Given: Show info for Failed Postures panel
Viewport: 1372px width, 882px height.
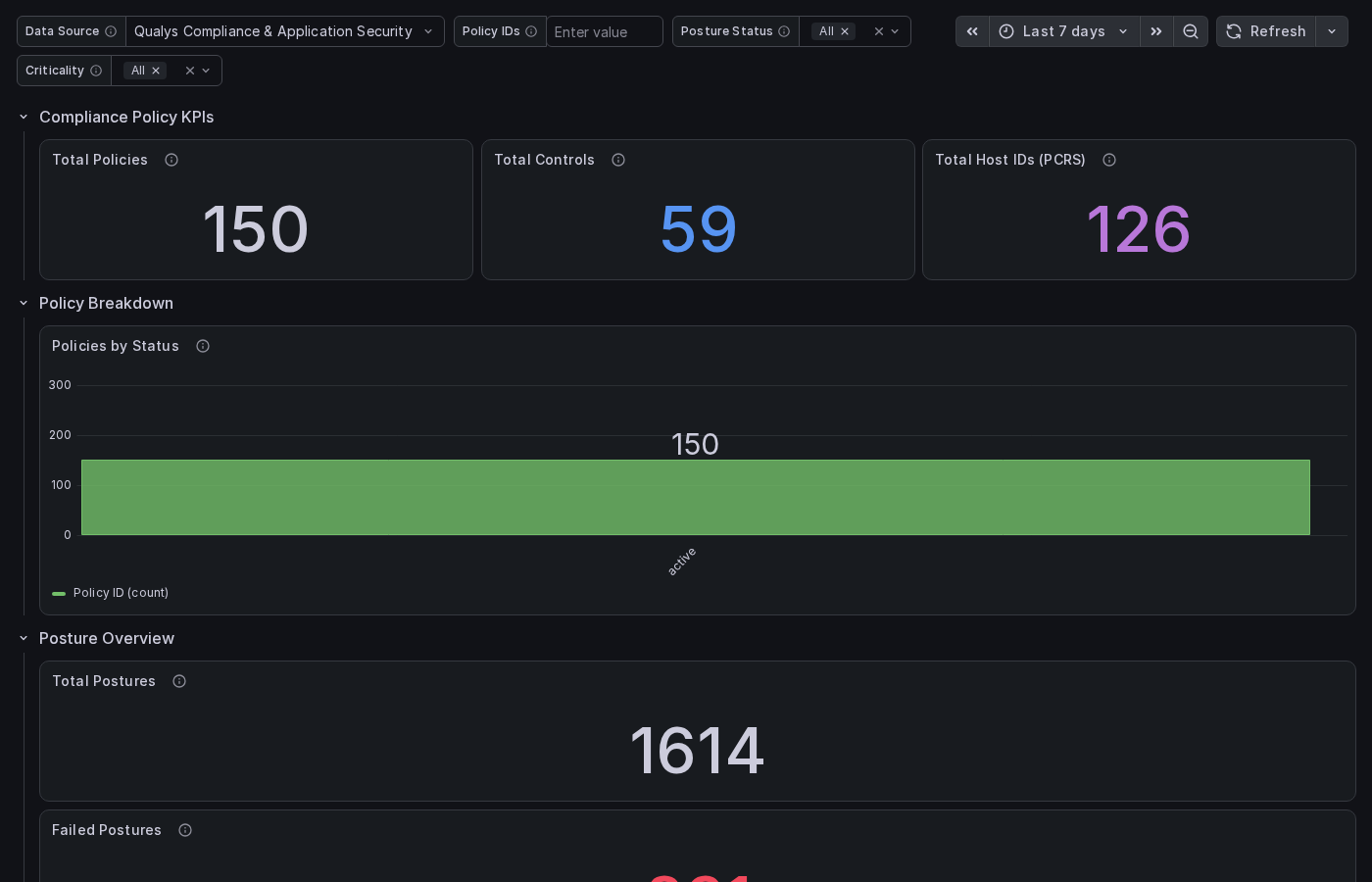Looking at the screenshot, I should pyautogui.click(x=185, y=830).
